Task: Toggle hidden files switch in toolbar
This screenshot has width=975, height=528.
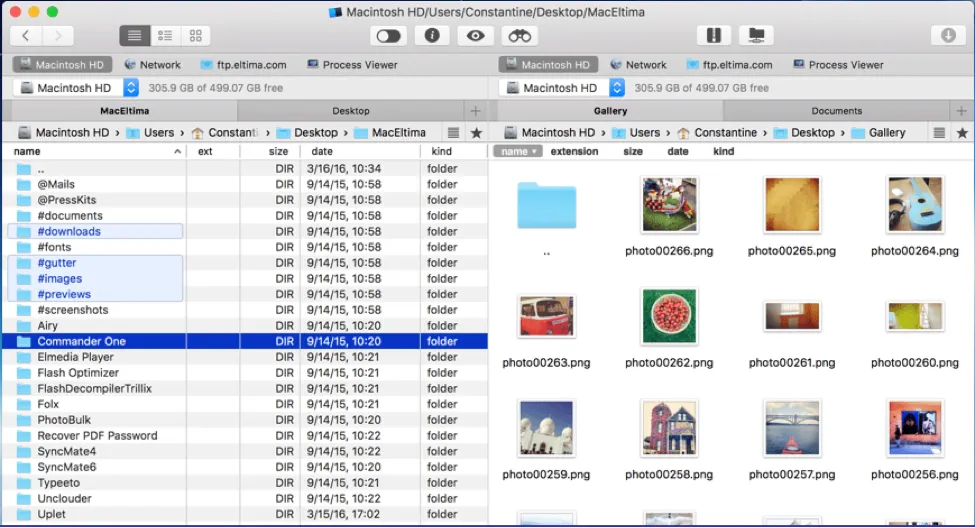Action: coord(390,36)
